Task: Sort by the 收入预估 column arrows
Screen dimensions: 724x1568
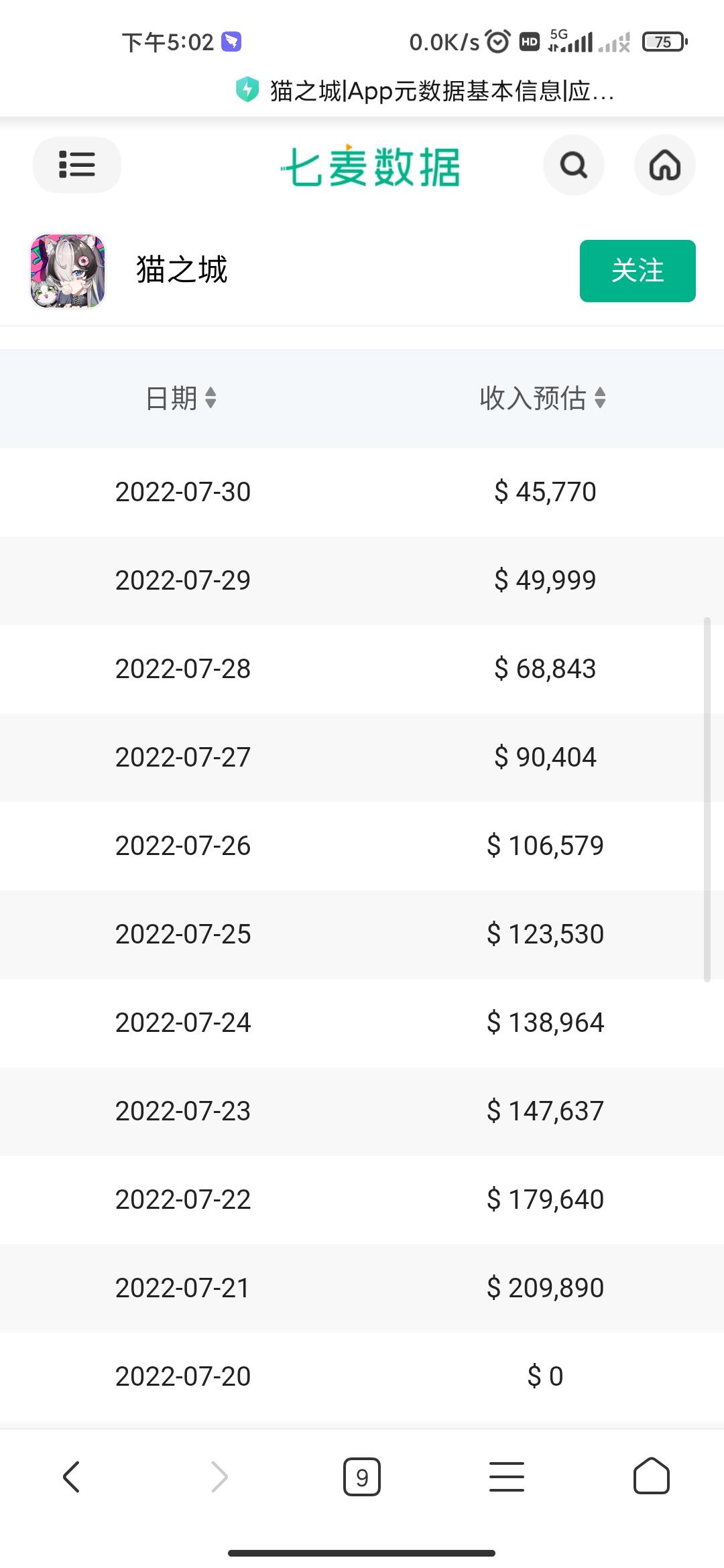Action: [600, 398]
